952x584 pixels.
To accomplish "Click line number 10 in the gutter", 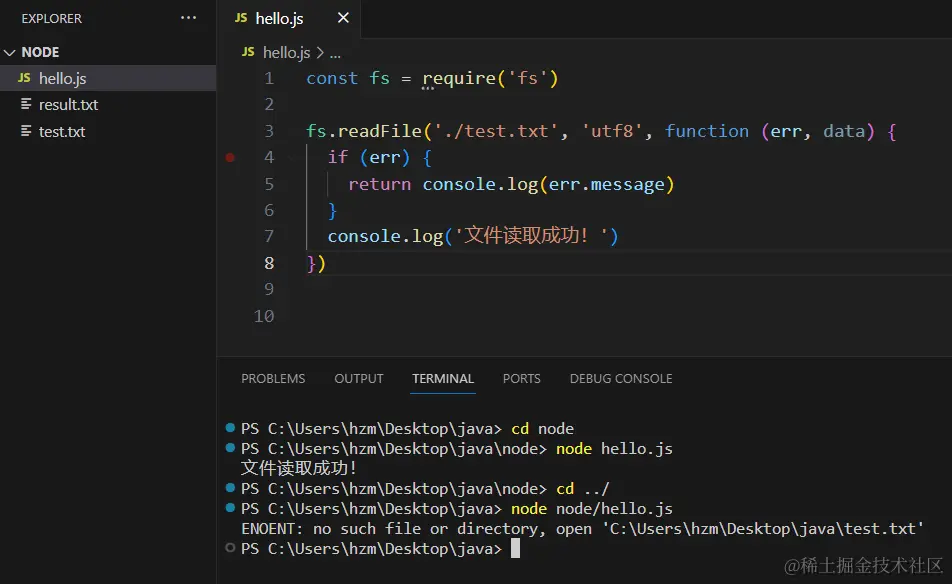I will point(264,316).
